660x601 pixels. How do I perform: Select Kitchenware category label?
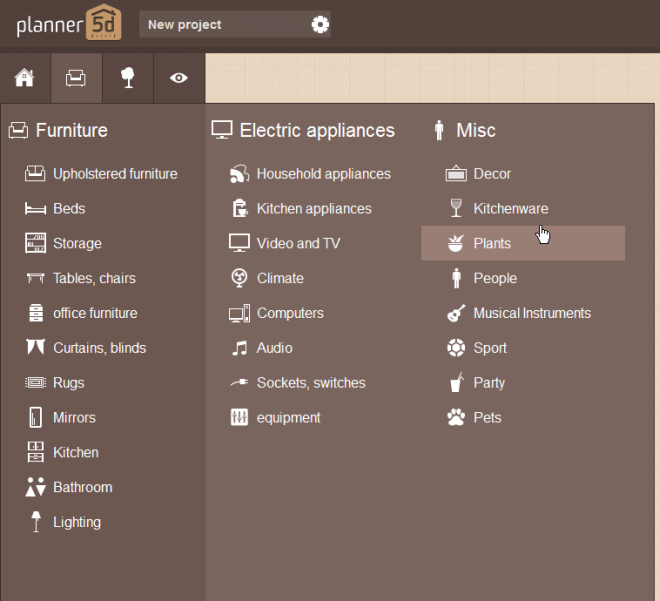511,208
